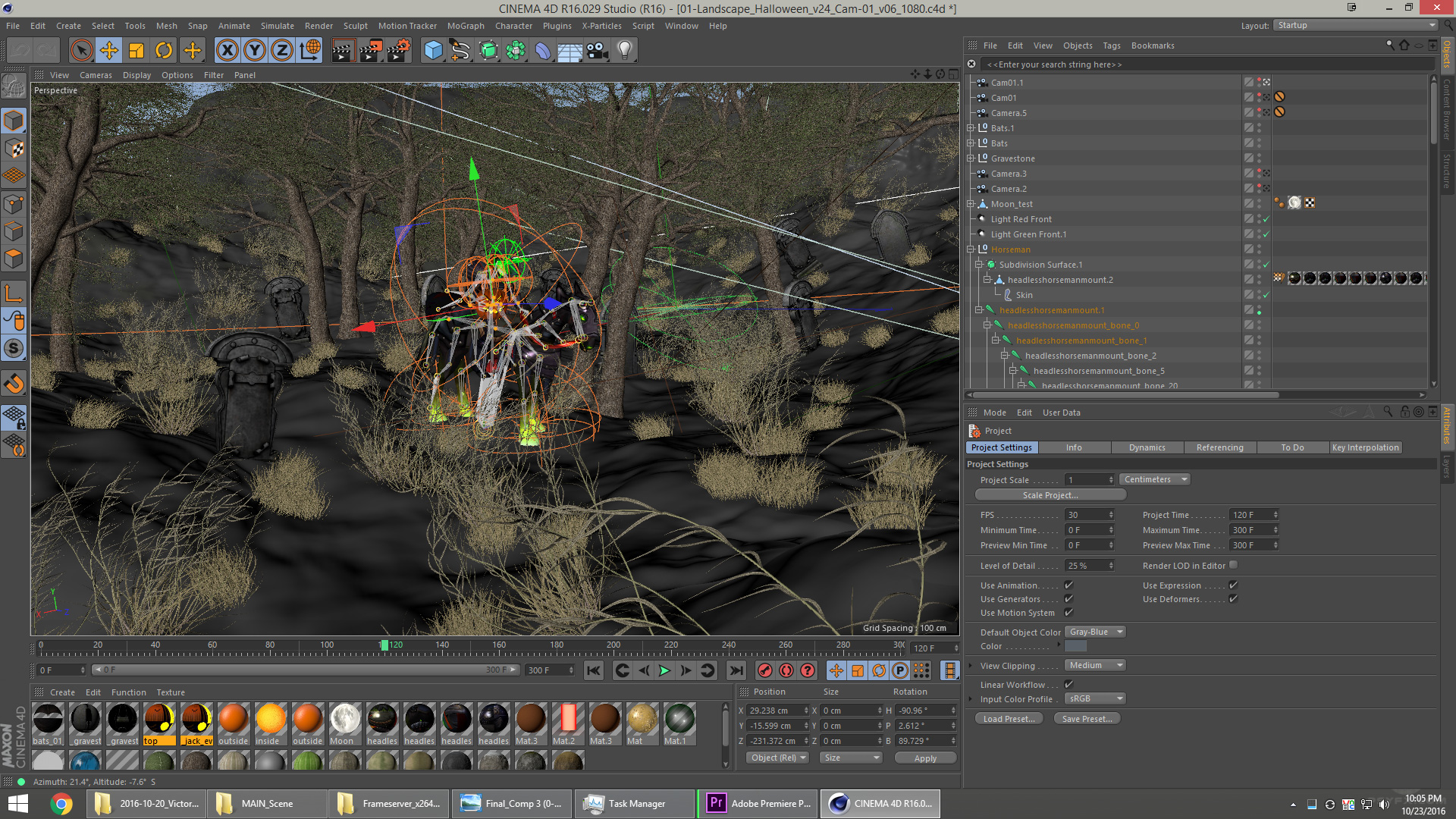Toggle Z-axis lock
The width and height of the screenshot is (1456, 819).
(282, 51)
